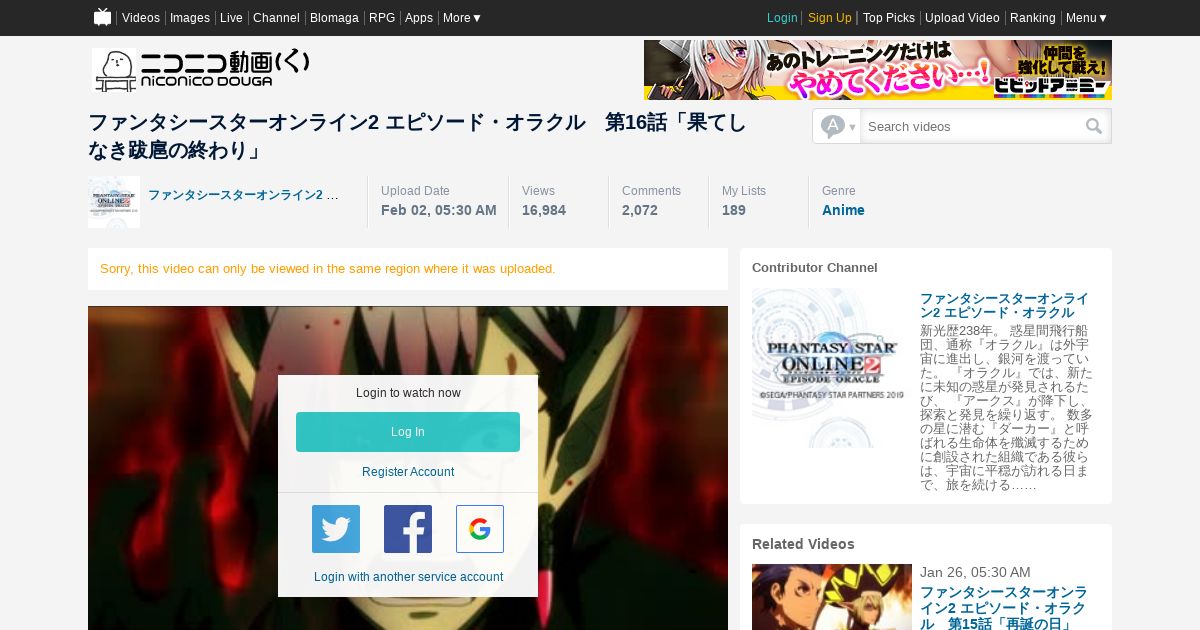Image resolution: width=1200 pixels, height=630 pixels.
Task: Click the Sign Up link
Action: [830, 18]
